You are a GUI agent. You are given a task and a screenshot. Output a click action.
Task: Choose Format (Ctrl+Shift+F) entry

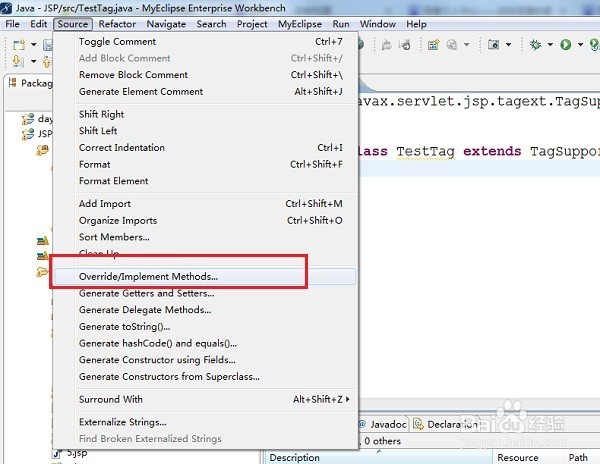[205, 164]
